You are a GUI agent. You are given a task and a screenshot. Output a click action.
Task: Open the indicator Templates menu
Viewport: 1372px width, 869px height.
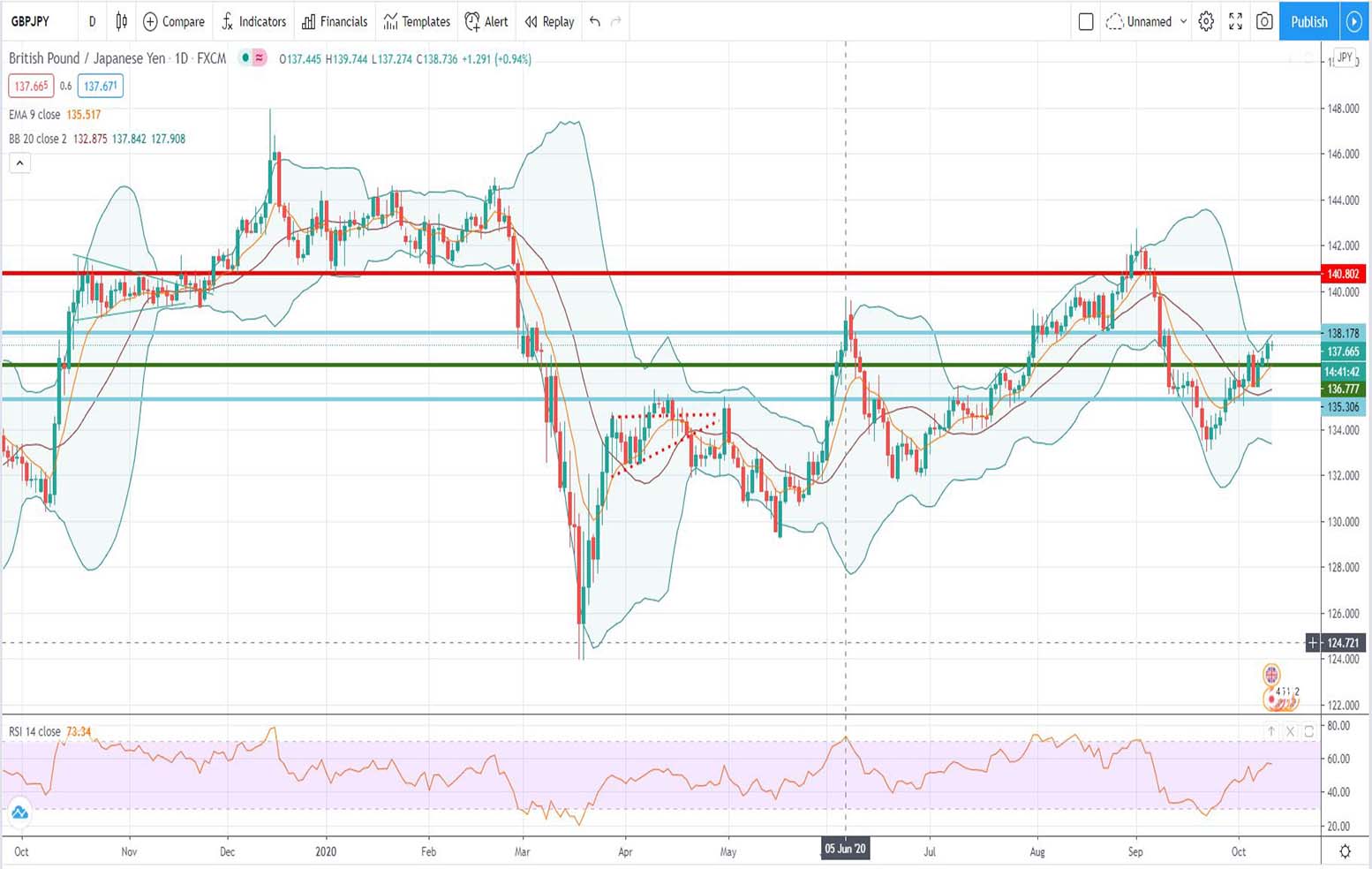[x=416, y=21]
